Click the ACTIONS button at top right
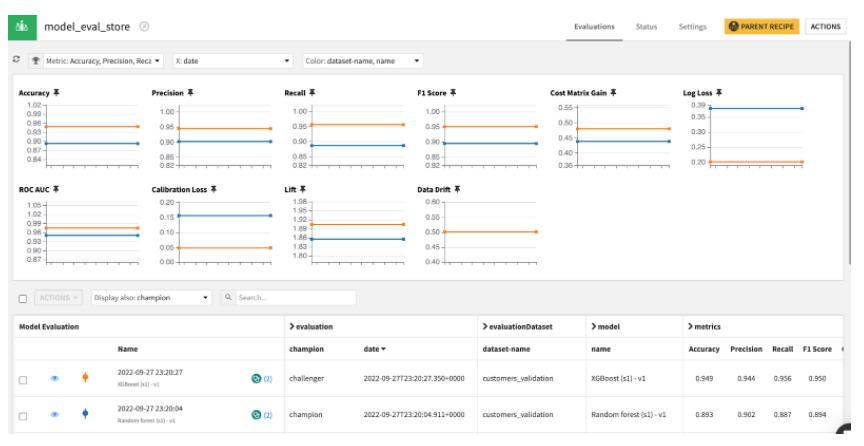The height and width of the screenshot is (446, 864). (825, 25)
